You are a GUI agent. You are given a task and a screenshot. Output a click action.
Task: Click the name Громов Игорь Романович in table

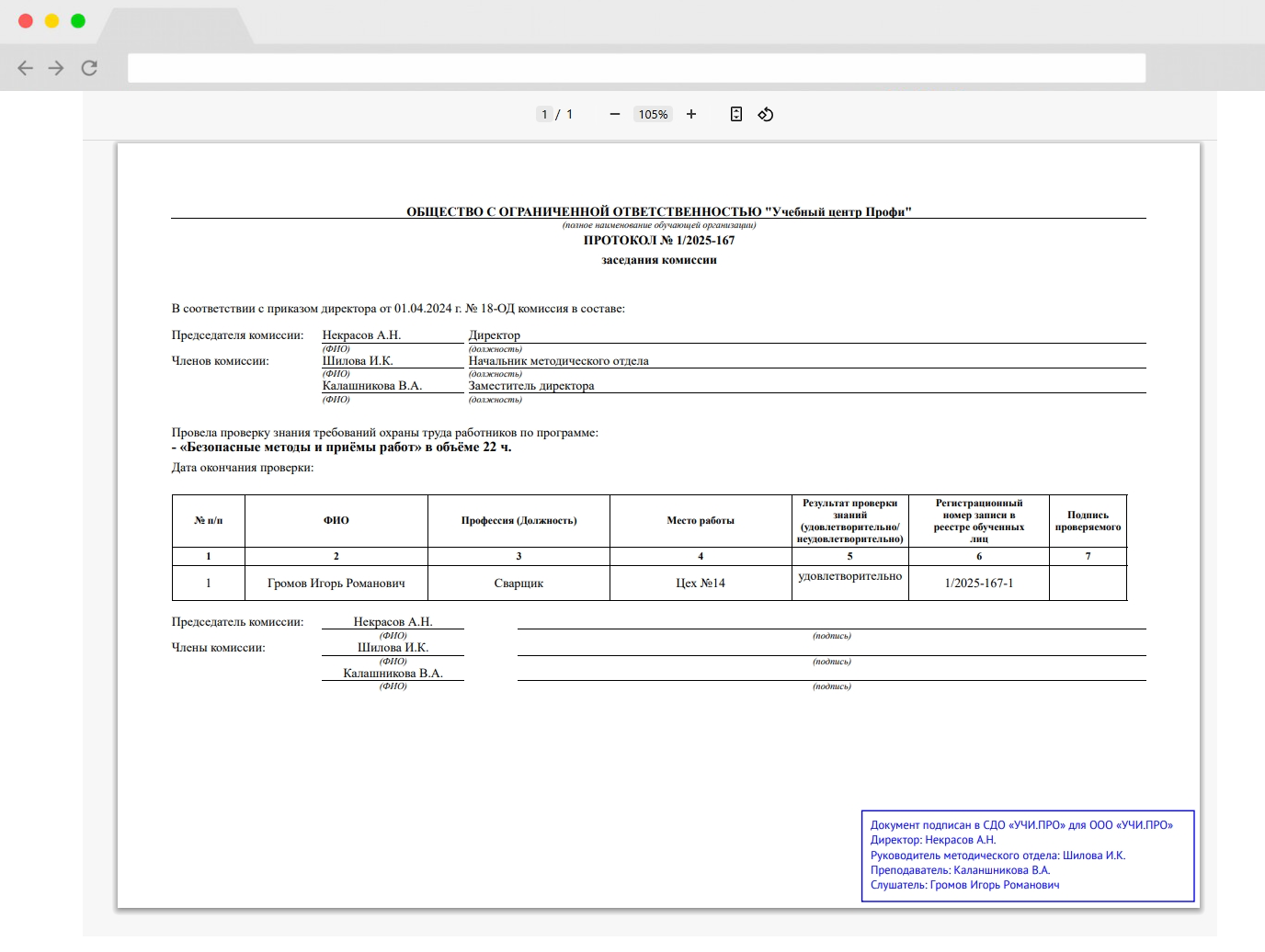pyautogui.click(x=336, y=584)
